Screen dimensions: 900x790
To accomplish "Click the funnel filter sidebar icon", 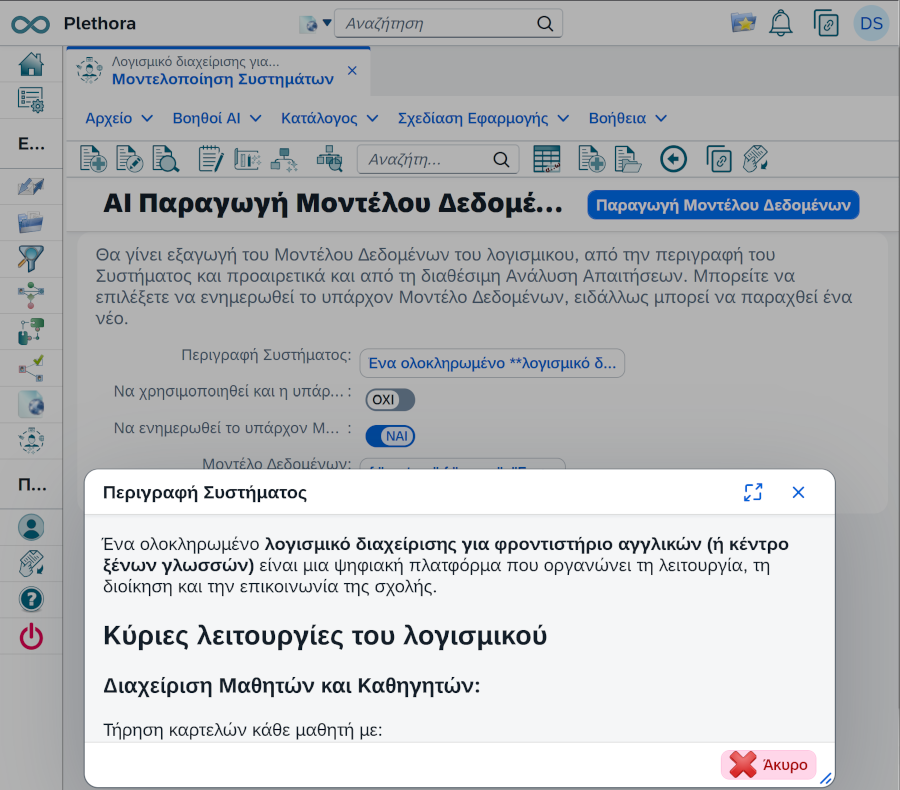I will tap(31, 258).
